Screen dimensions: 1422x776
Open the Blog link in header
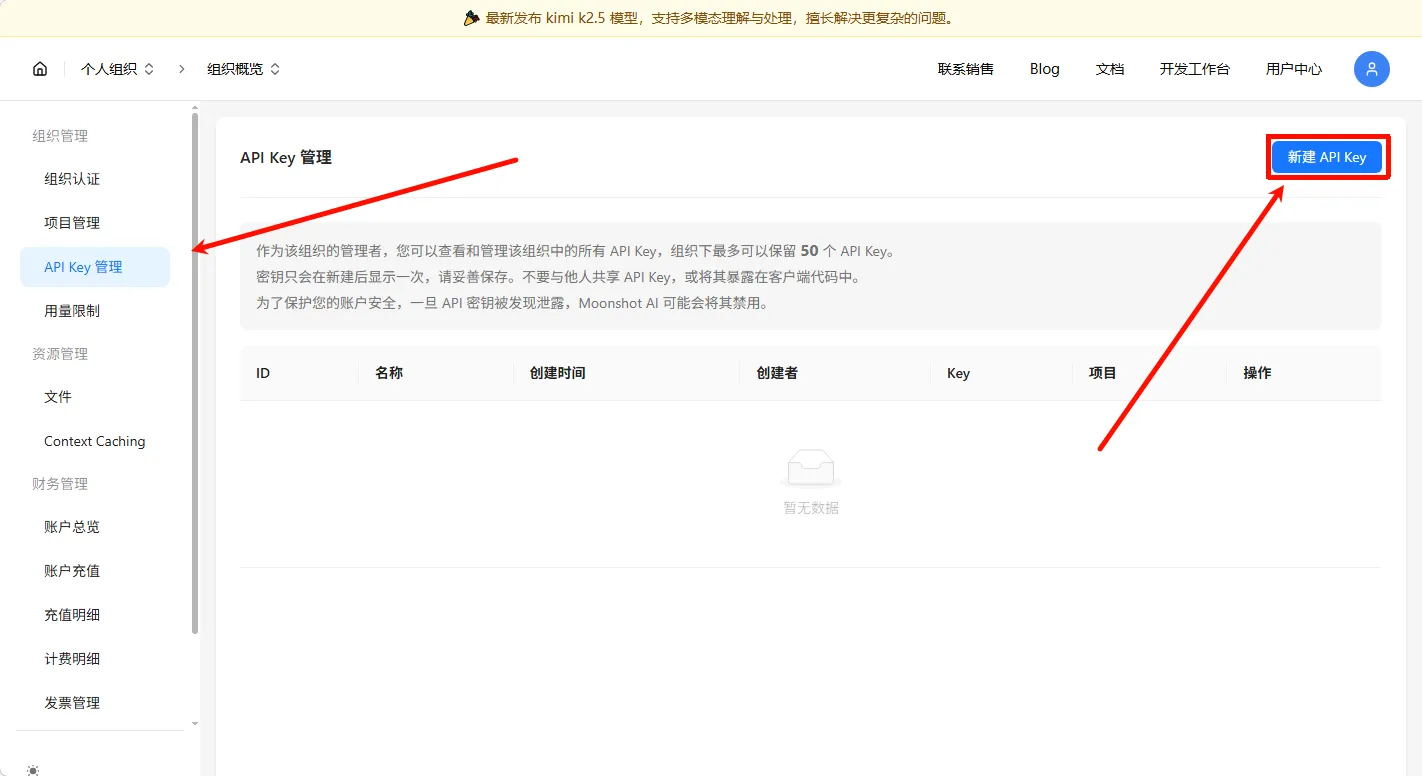click(1044, 69)
